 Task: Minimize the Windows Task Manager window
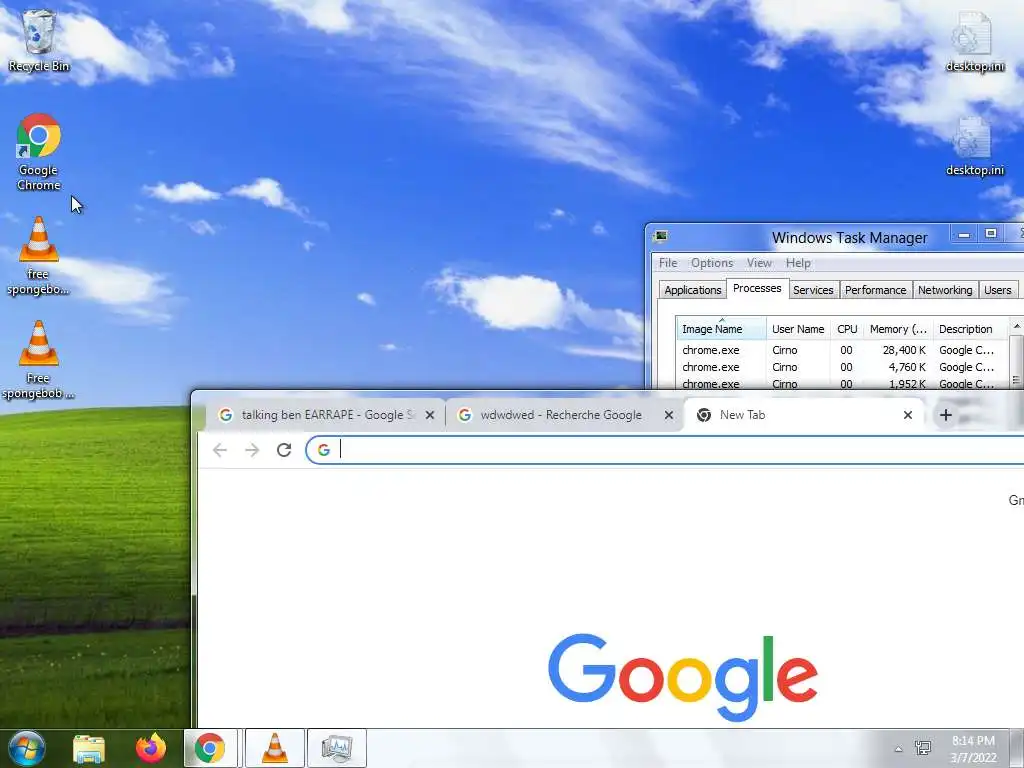click(964, 234)
